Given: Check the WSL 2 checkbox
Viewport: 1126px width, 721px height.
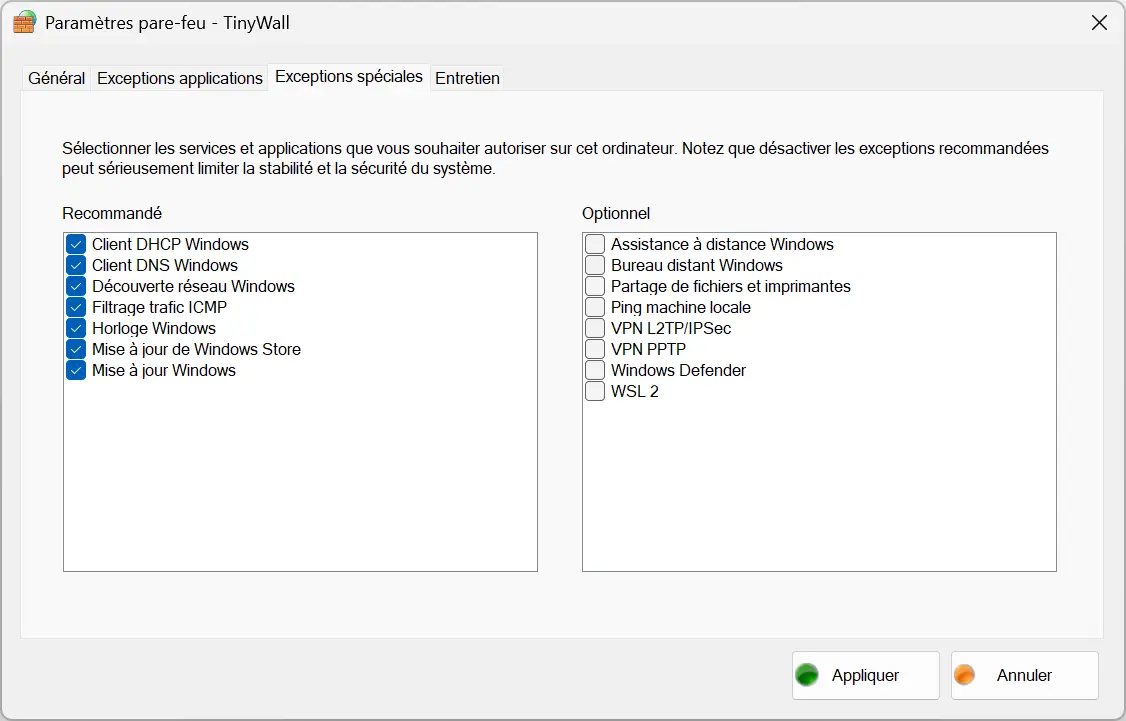Looking at the screenshot, I should tap(595, 391).
